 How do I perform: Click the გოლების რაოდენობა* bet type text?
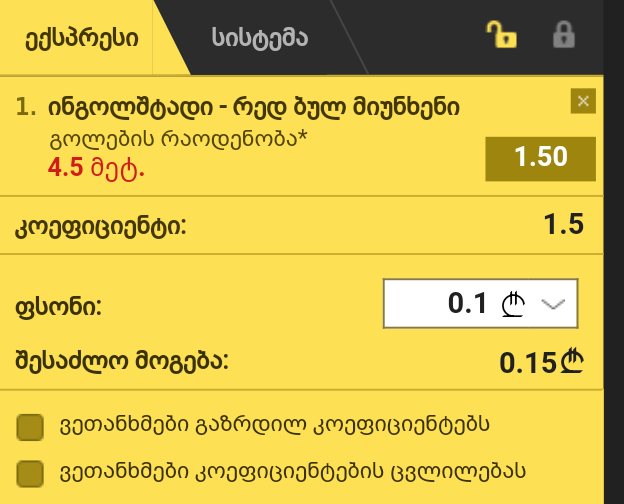pyautogui.click(x=179, y=139)
